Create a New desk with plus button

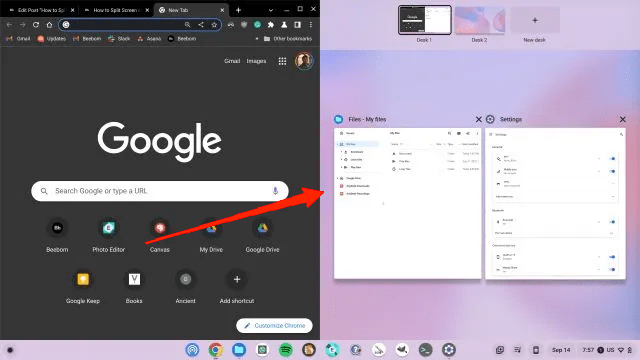tap(535, 20)
